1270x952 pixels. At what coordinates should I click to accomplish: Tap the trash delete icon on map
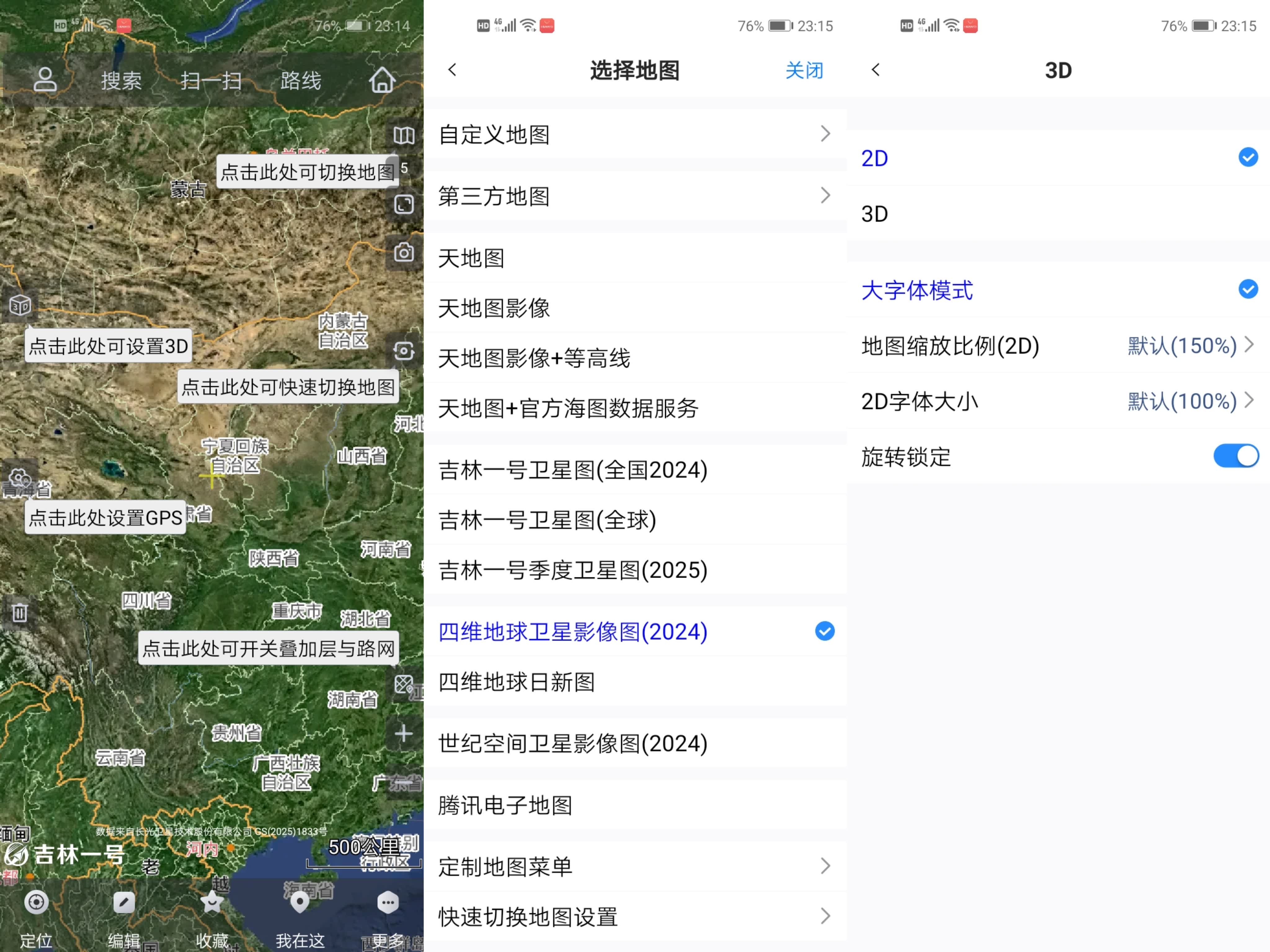pos(20,612)
